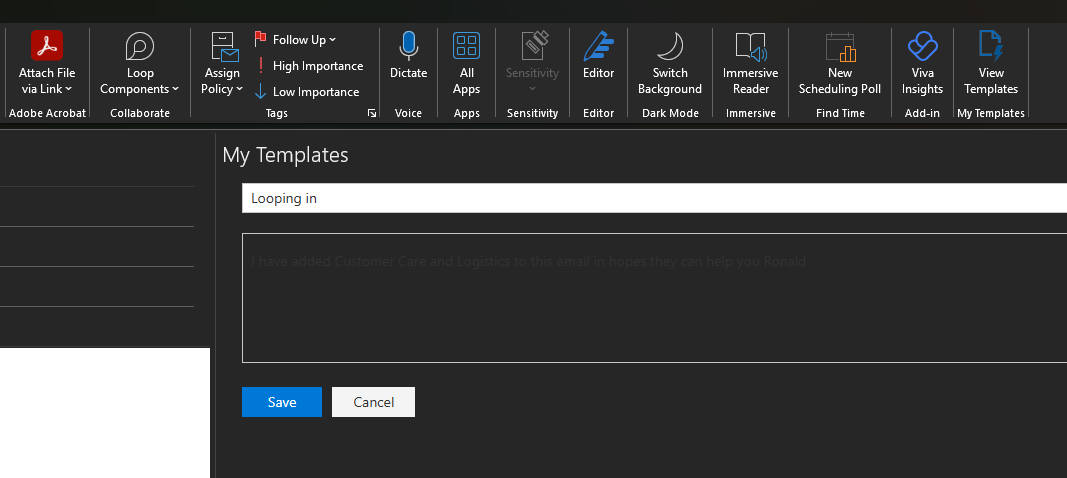Viewport: 1067px width, 478px height.
Task: Launch Immersive Reader
Action: [x=751, y=63]
